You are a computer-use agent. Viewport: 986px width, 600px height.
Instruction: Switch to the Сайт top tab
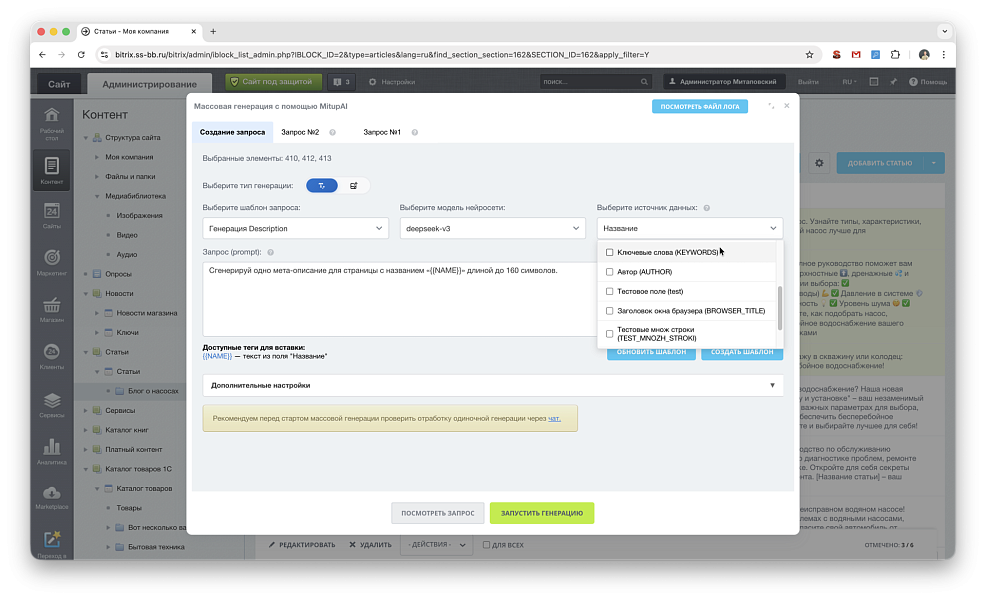pos(59,84)
